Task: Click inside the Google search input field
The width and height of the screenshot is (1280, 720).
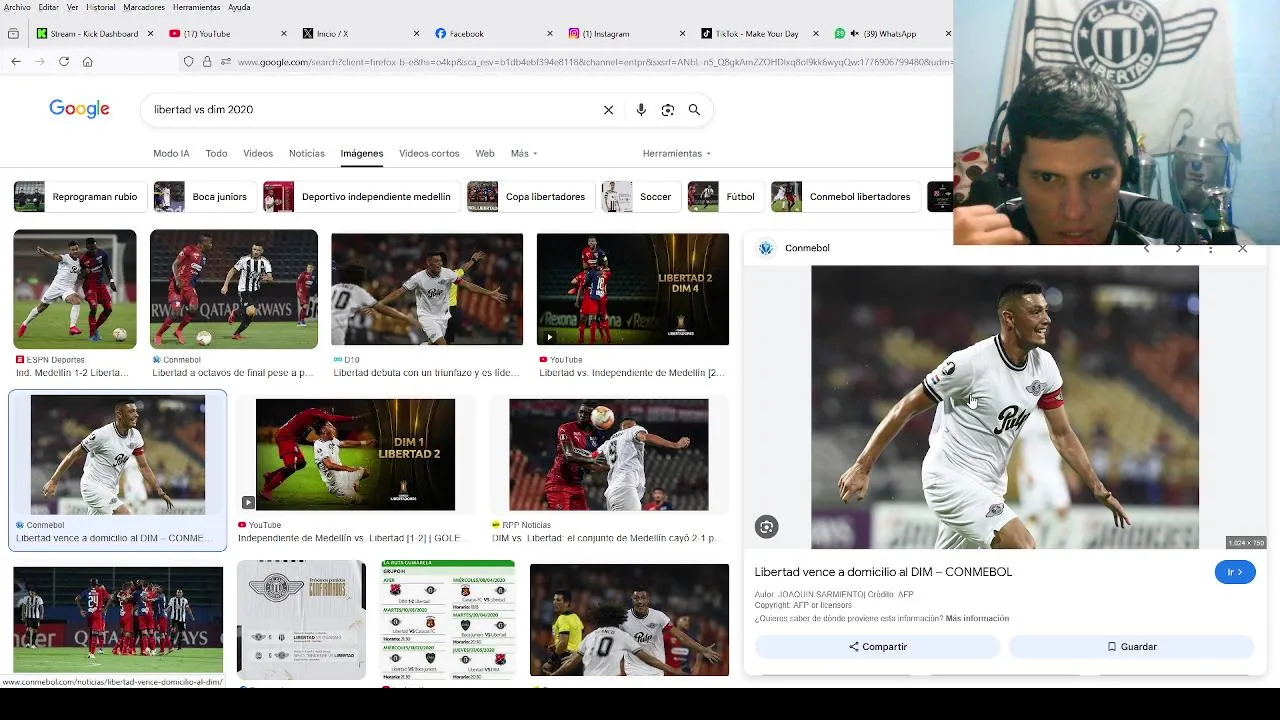Action: 370,110
